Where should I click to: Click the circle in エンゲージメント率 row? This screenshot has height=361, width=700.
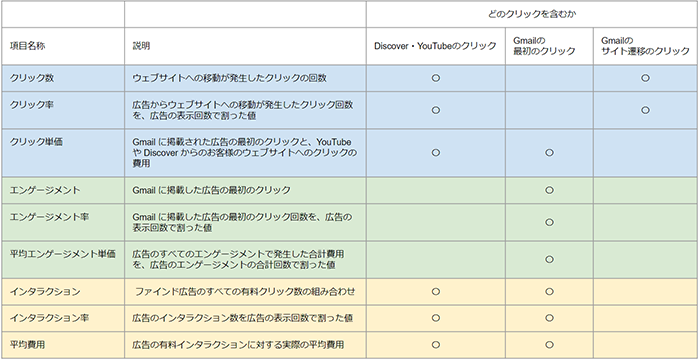tap(550, 222)
